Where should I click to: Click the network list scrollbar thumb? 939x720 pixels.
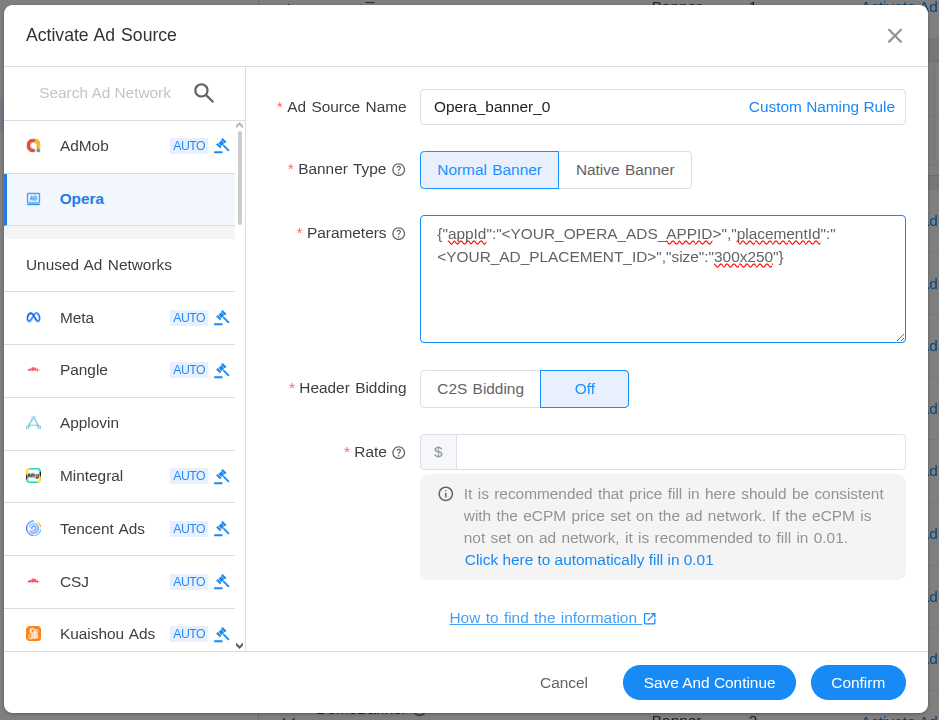tap(240, 177)
